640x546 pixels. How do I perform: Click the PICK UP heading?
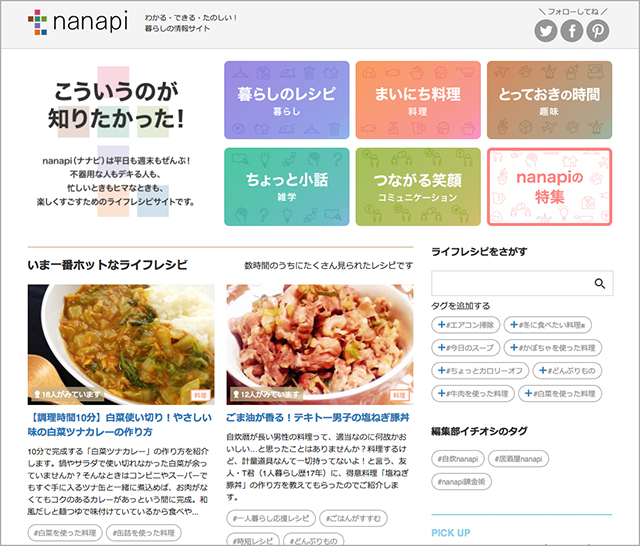(451, 533)
